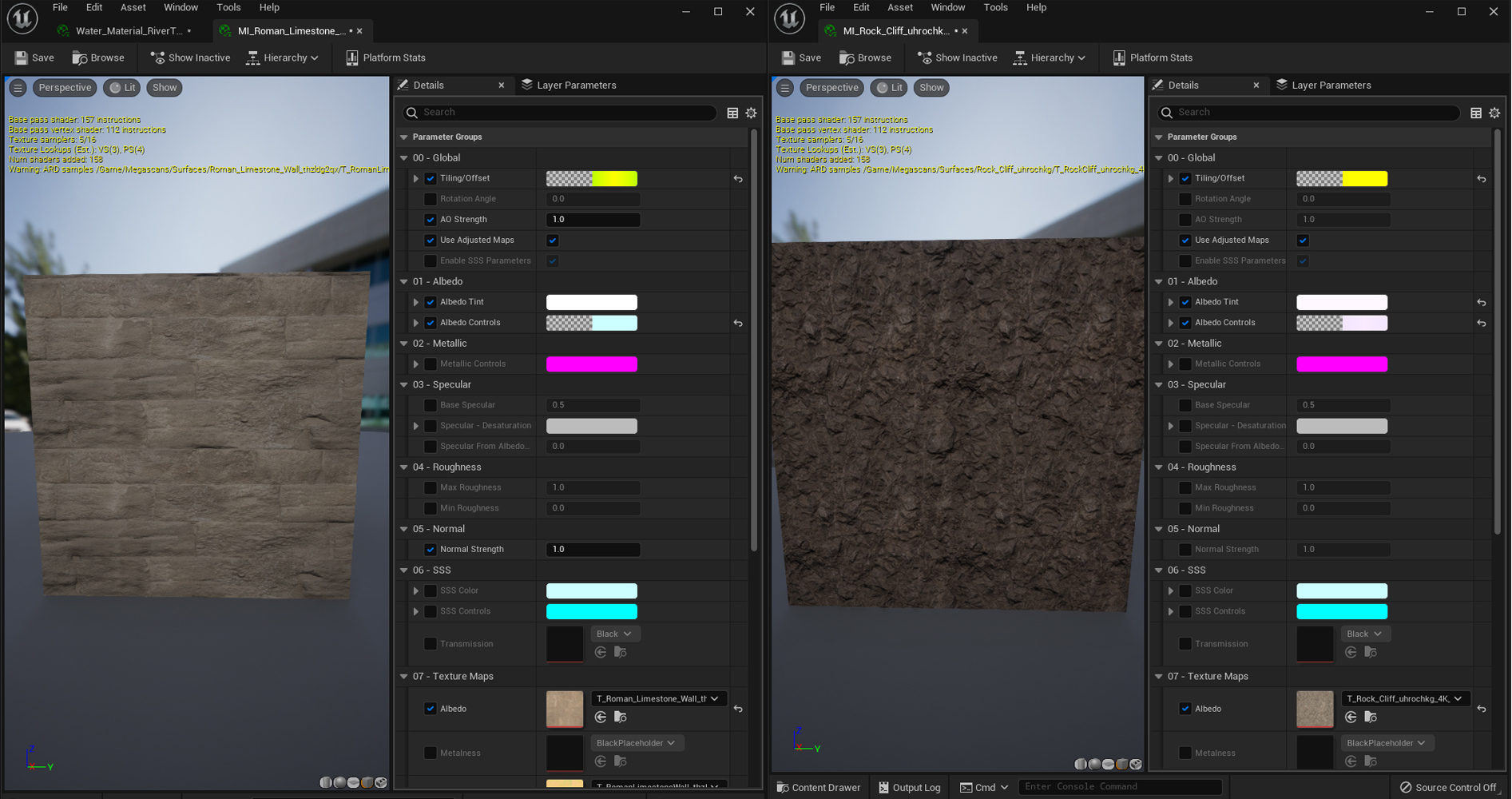Toggle table view icon in right Details panel

pyautogui.click(x=1476, y=113)
